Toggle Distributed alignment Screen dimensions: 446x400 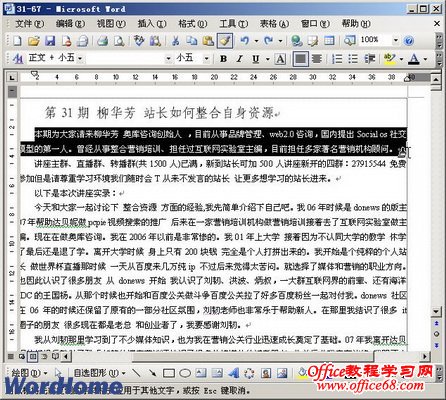tap(317, 59)
